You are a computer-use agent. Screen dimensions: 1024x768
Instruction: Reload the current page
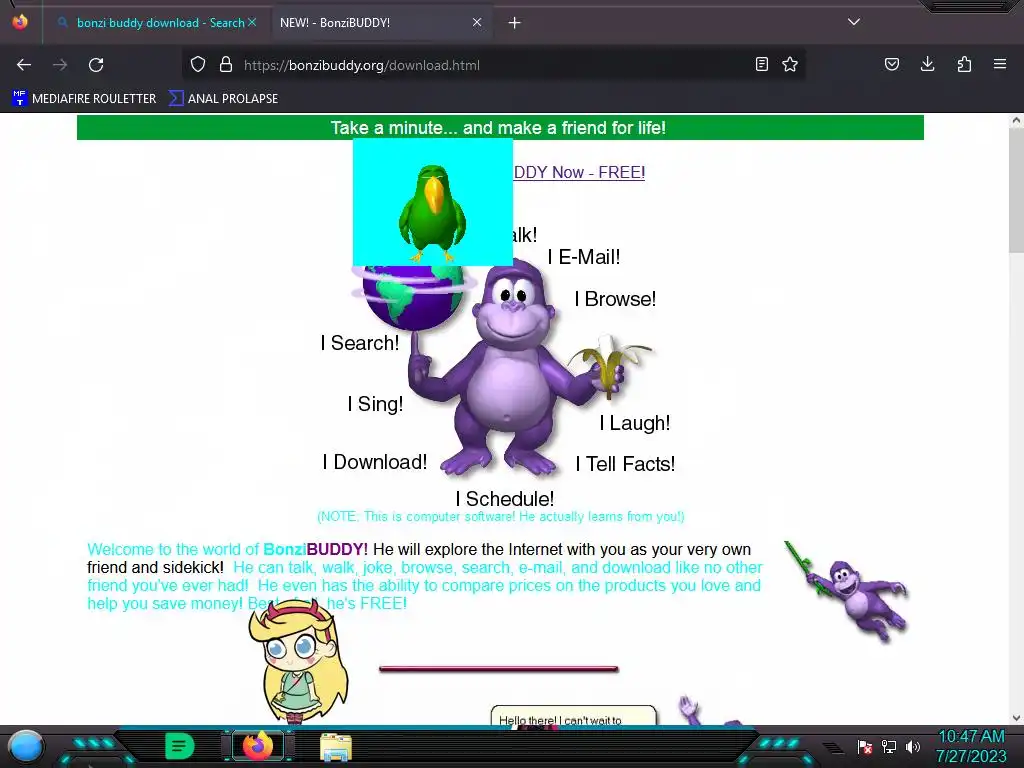coord(96,65)
